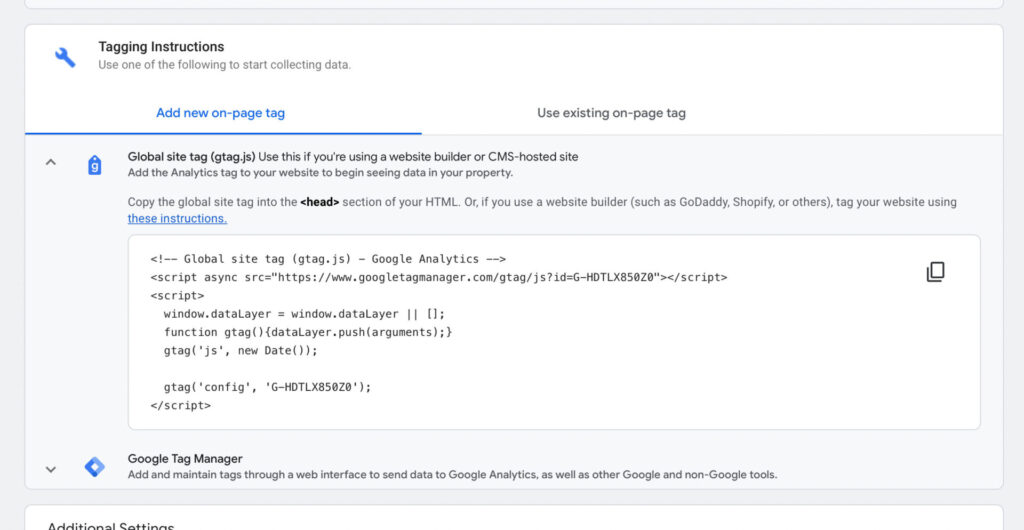1024x530 pixels.
Task: Click the Google Tag Manager heading
Action: pyautogui.click(x=185, y=459)
